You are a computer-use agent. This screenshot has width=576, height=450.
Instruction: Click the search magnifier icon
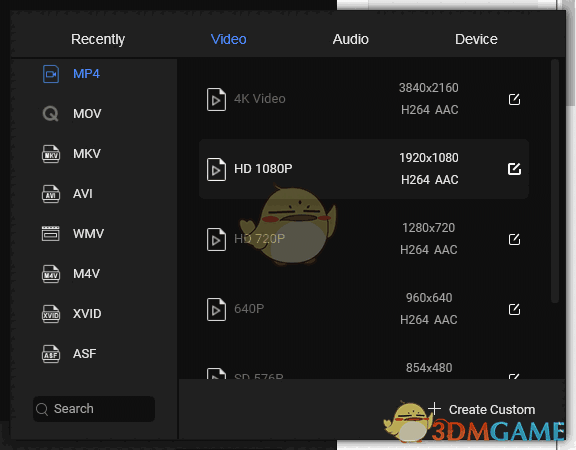[42, 409]
